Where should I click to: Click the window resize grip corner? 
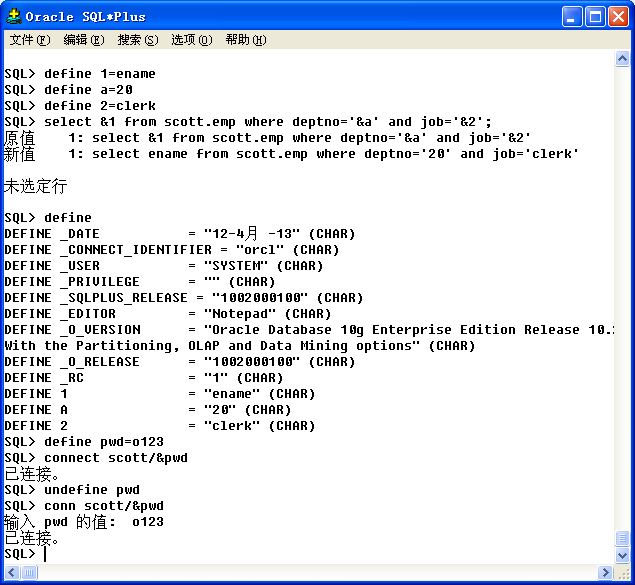click(622, 572)
